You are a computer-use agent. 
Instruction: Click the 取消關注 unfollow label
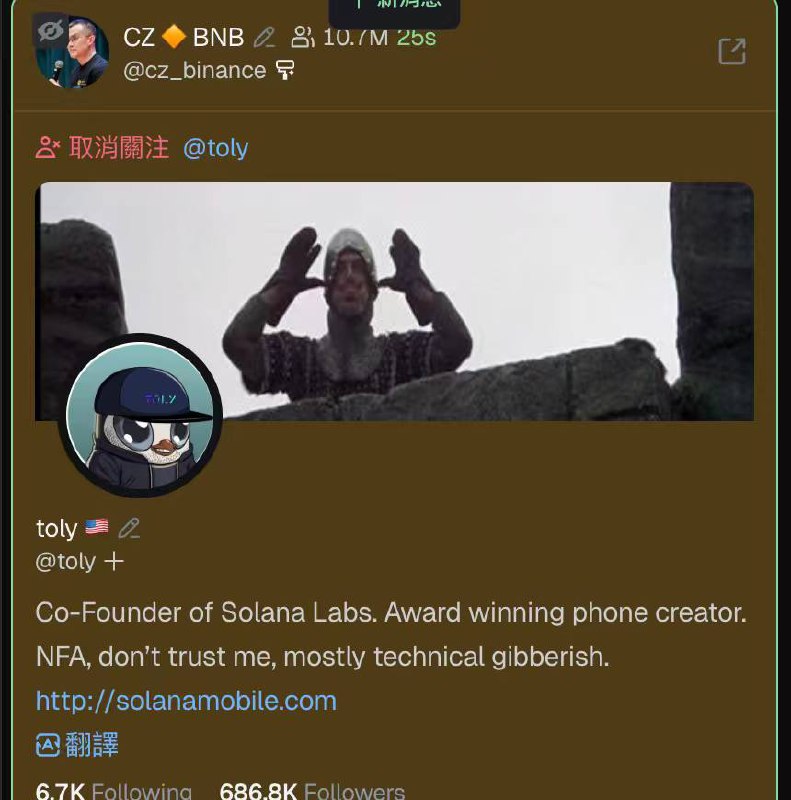pos(118,147)
